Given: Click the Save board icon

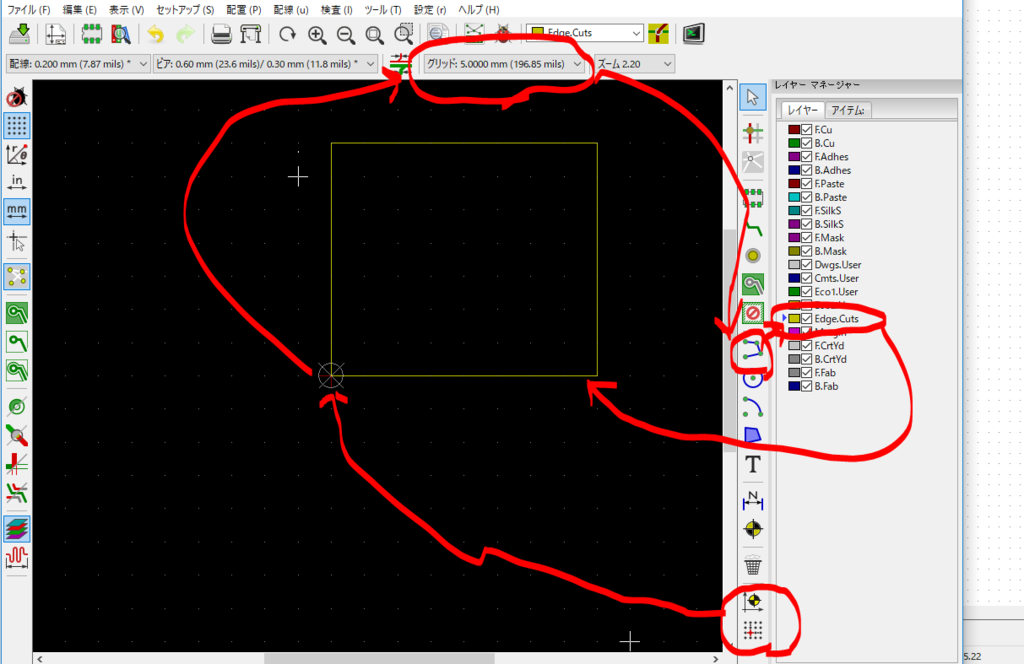Looking at the screenshot, I should coord(20,33).
